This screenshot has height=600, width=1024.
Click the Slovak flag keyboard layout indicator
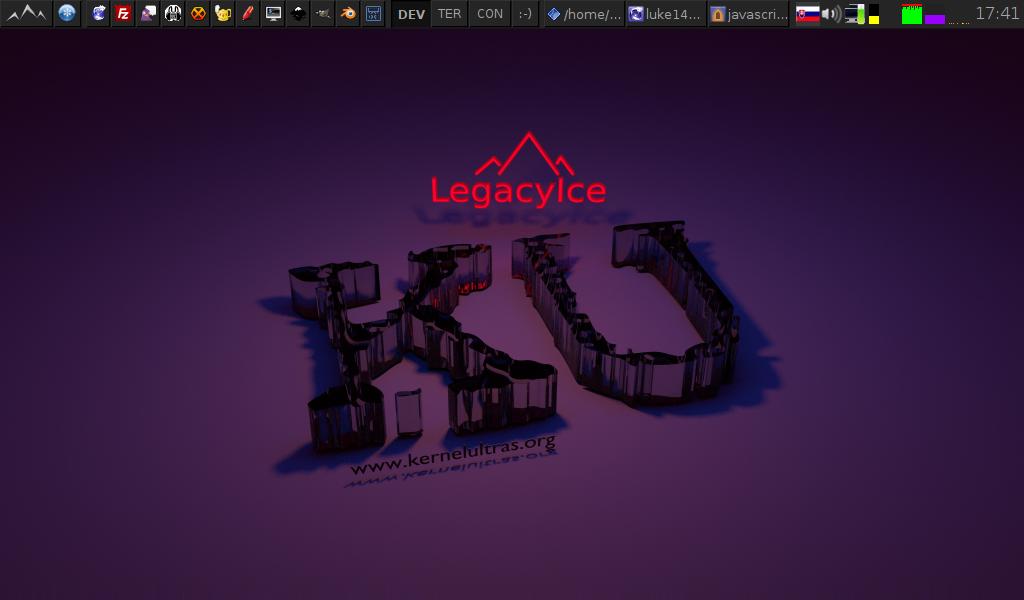tap(807, 14)
